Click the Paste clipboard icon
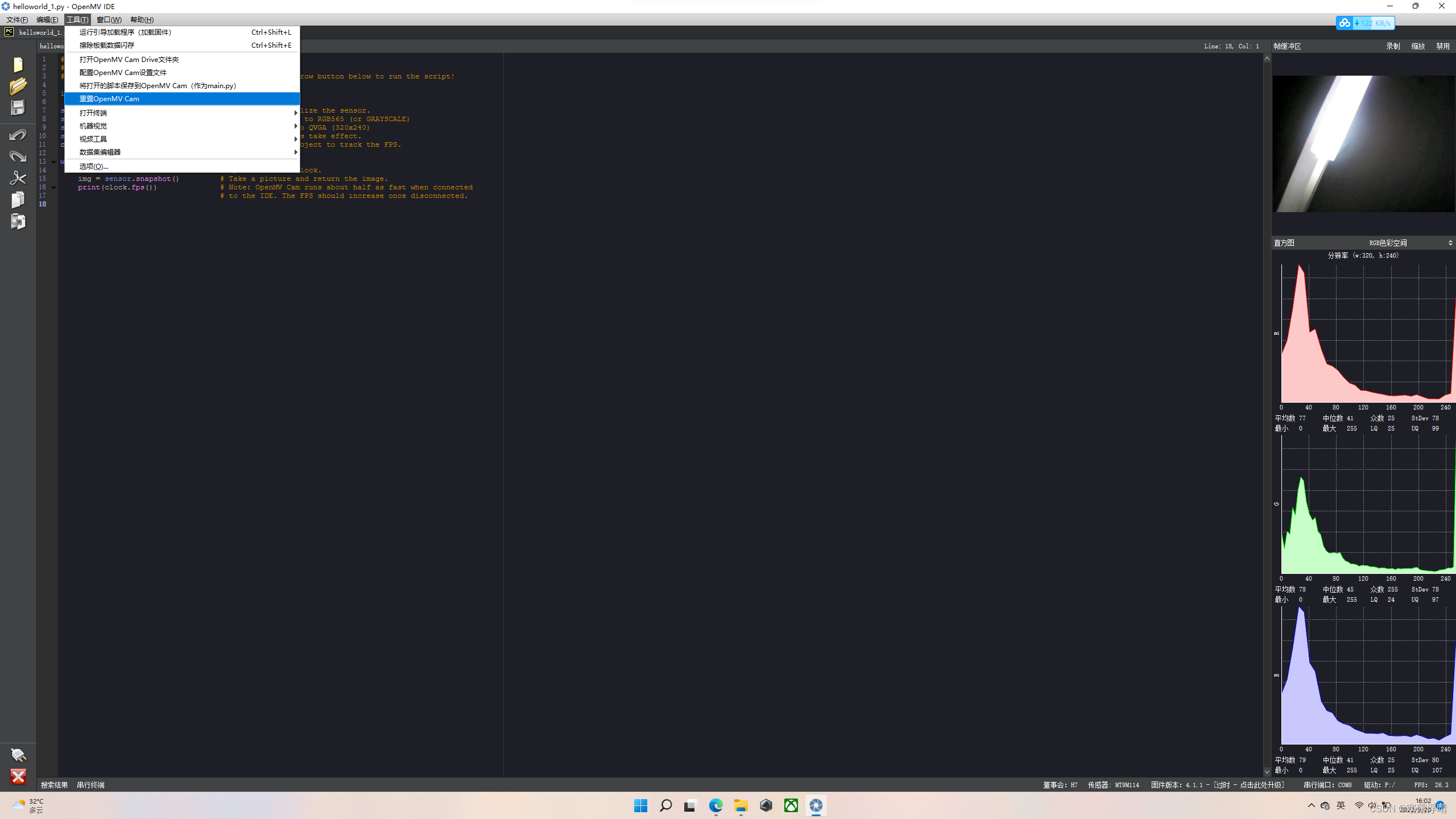 click(18, 221)
